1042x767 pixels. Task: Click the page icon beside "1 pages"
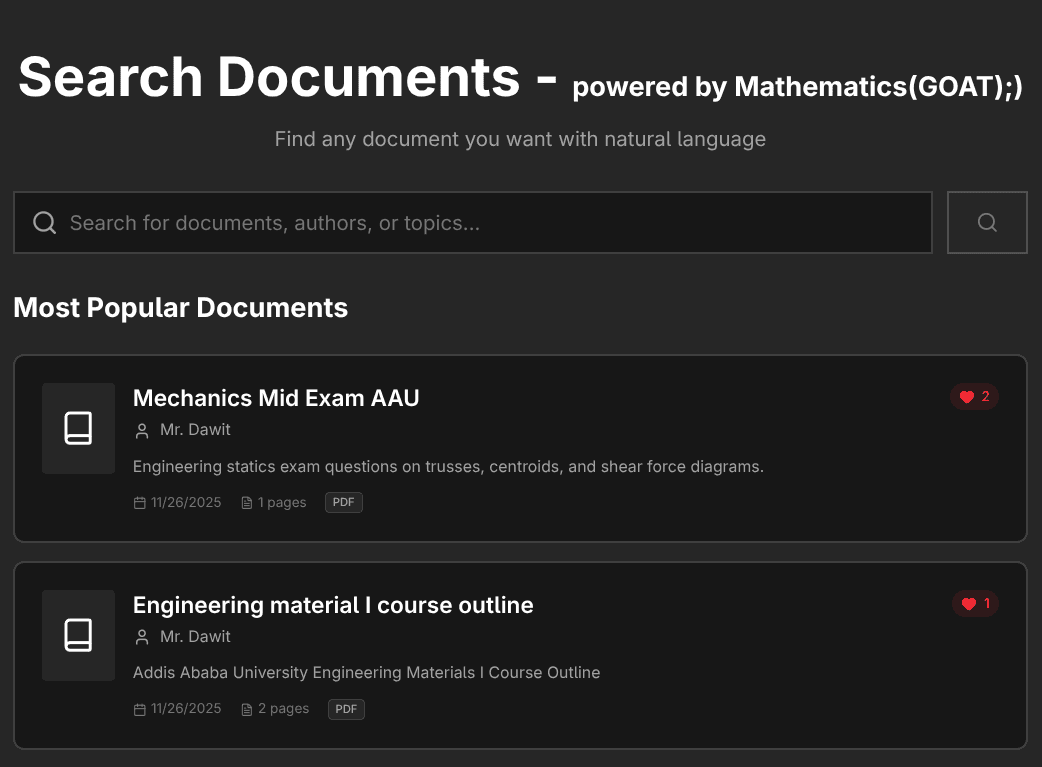click(x=247, y=502)
